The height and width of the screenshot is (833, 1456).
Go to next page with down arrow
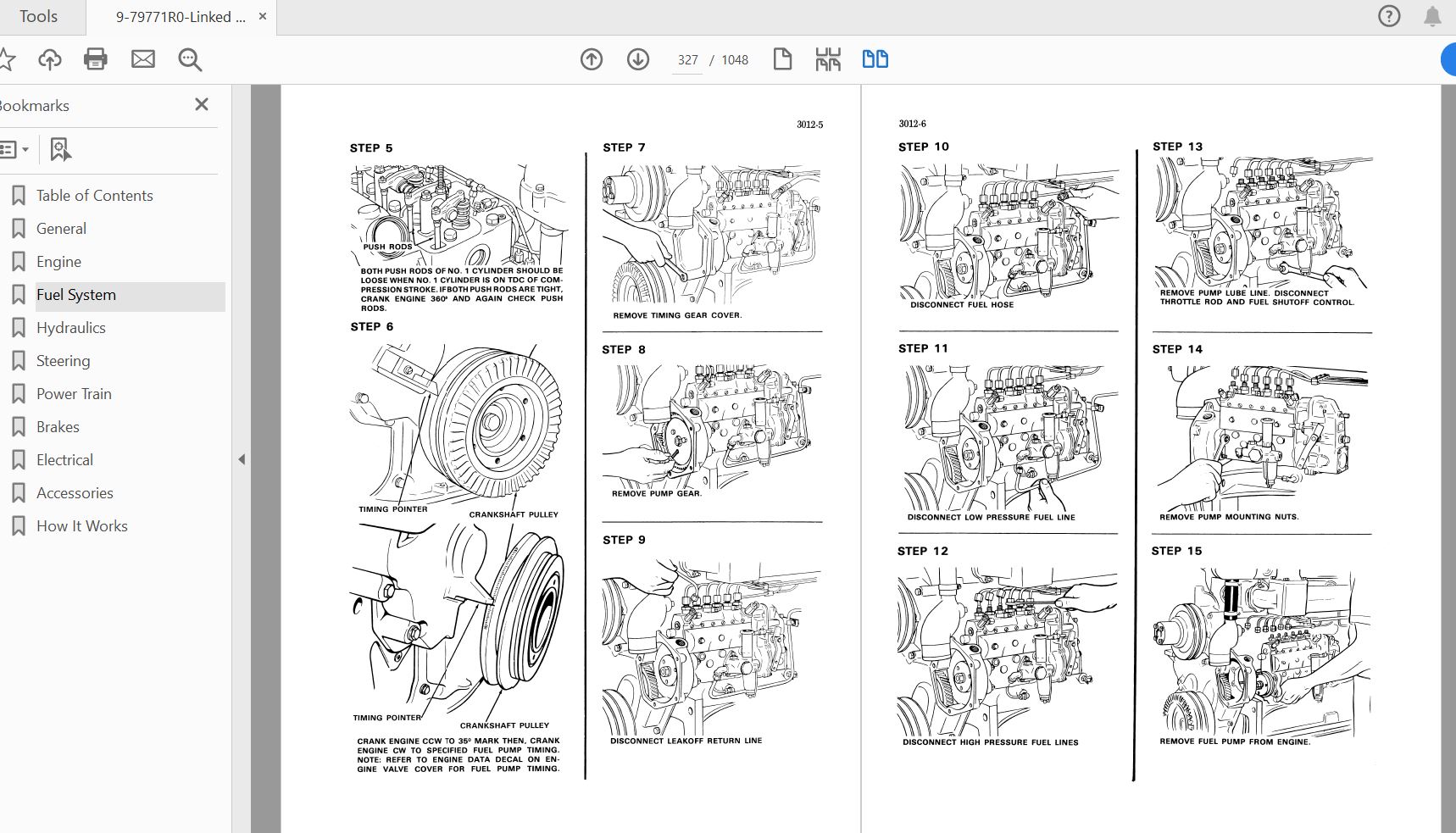pos(638,59)
